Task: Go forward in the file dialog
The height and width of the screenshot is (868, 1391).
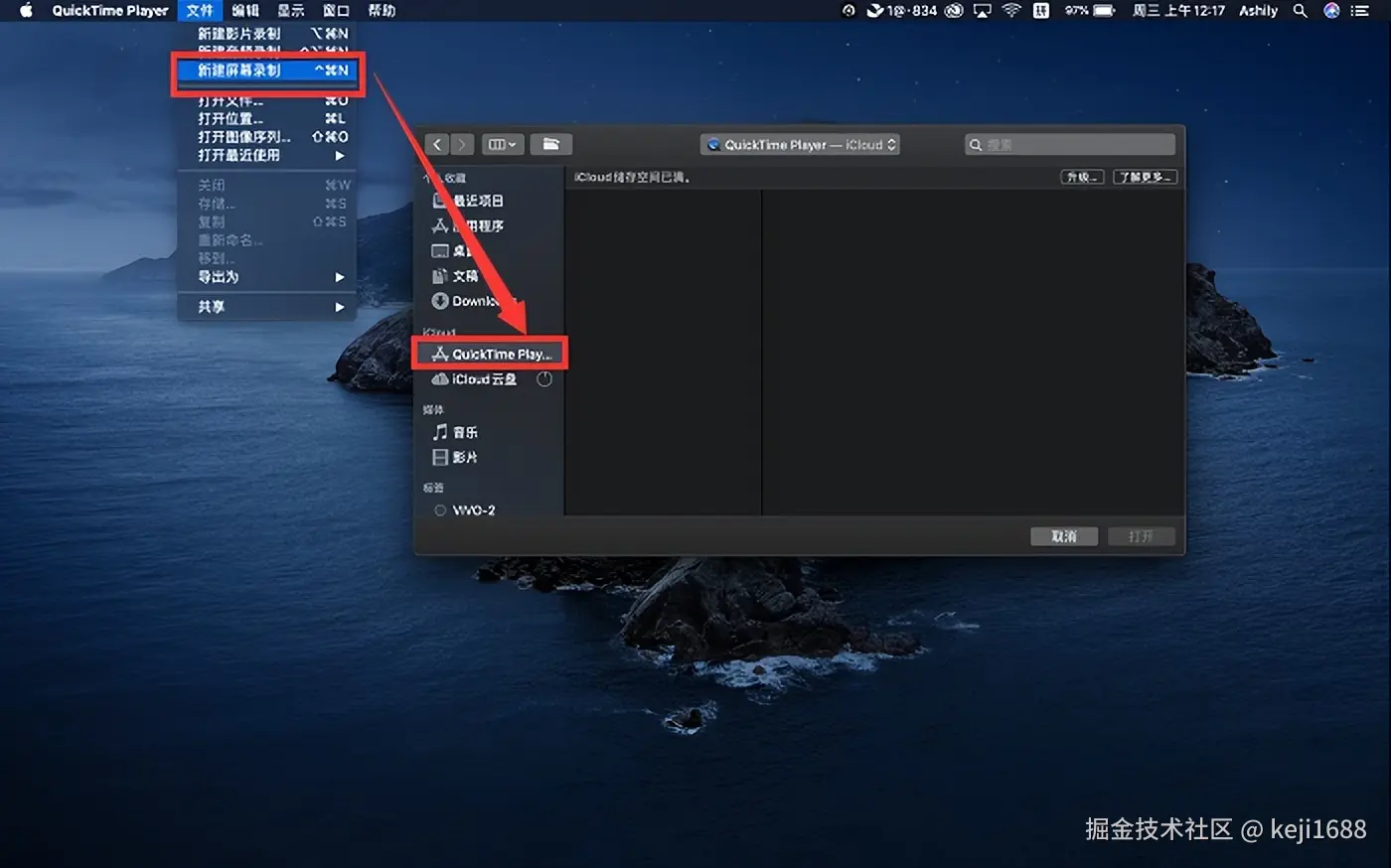Action: 462,145
